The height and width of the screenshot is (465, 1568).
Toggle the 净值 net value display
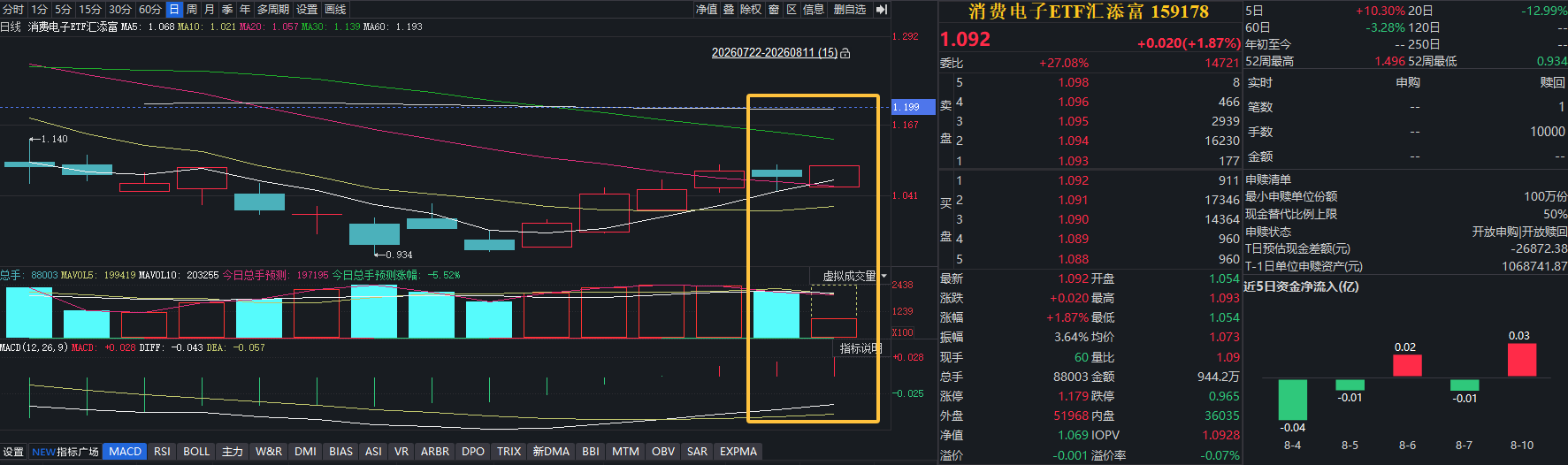[x=707, y=9]
